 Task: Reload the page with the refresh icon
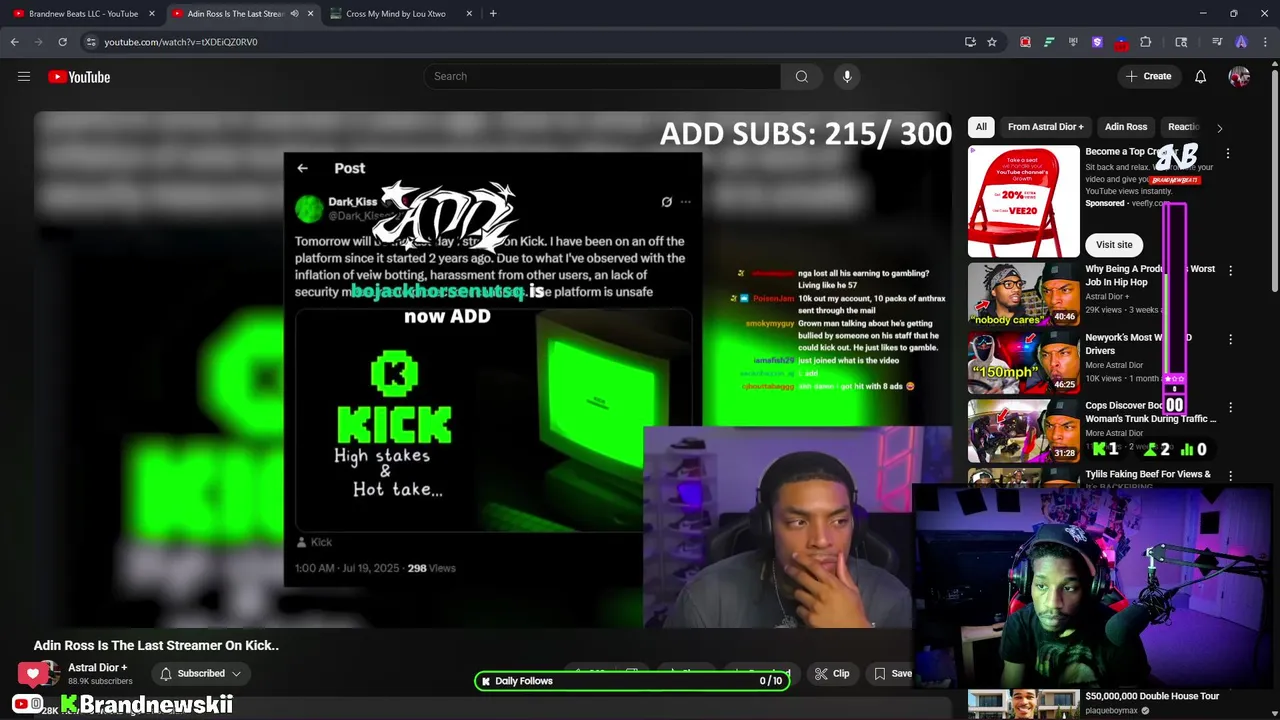[62, 42]
